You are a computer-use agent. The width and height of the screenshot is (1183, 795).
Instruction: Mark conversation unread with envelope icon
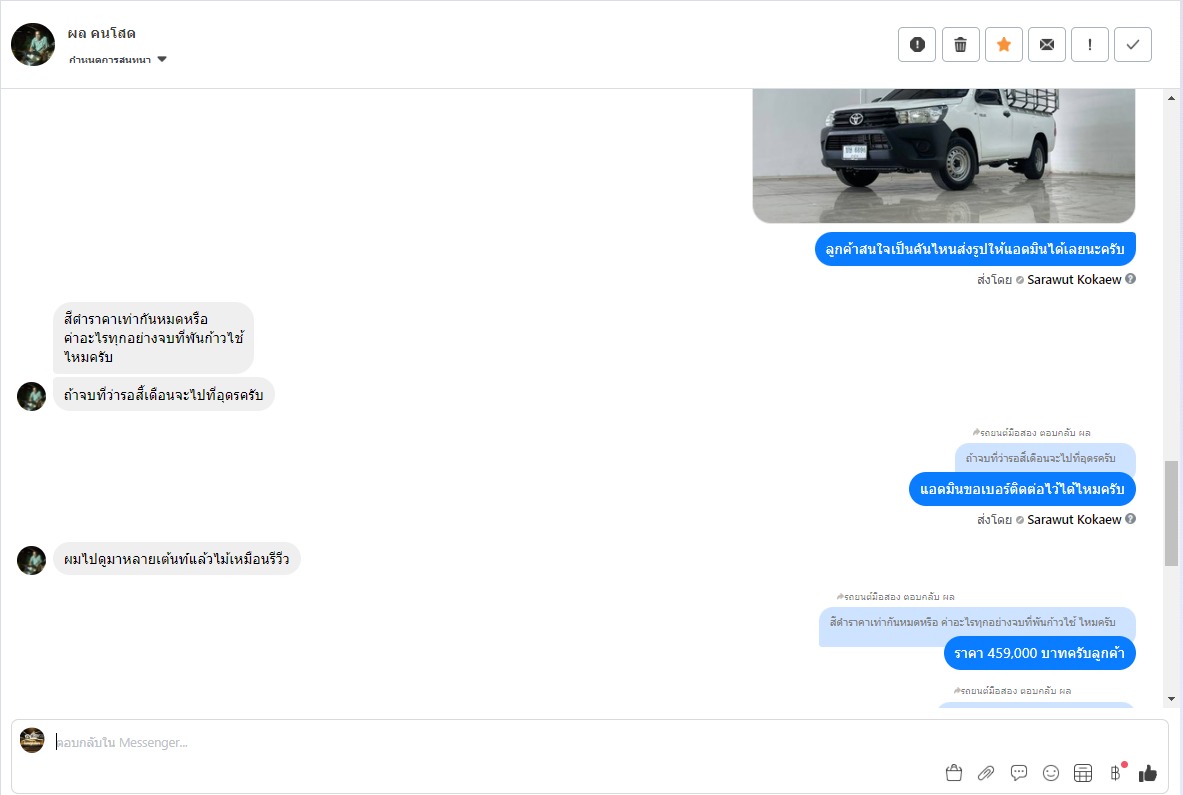(1046, 45)
